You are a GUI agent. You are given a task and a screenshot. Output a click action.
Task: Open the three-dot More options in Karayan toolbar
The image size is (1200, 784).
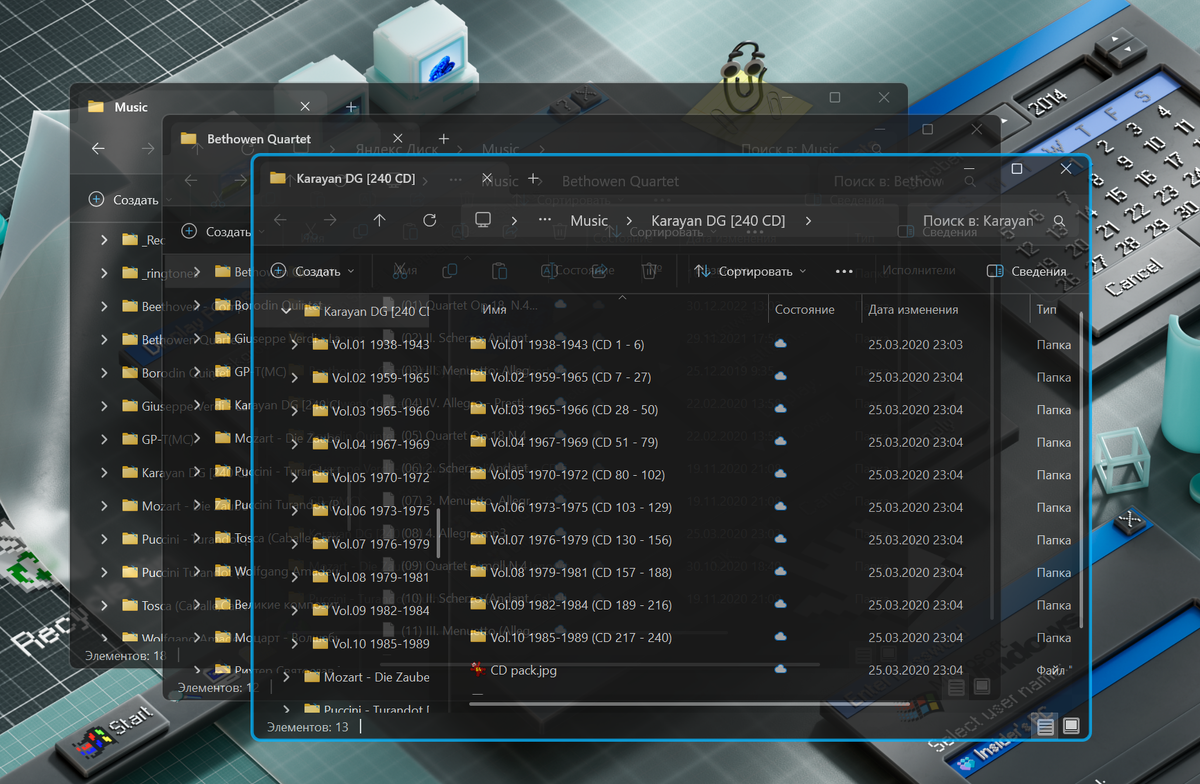tap(843, 271)
